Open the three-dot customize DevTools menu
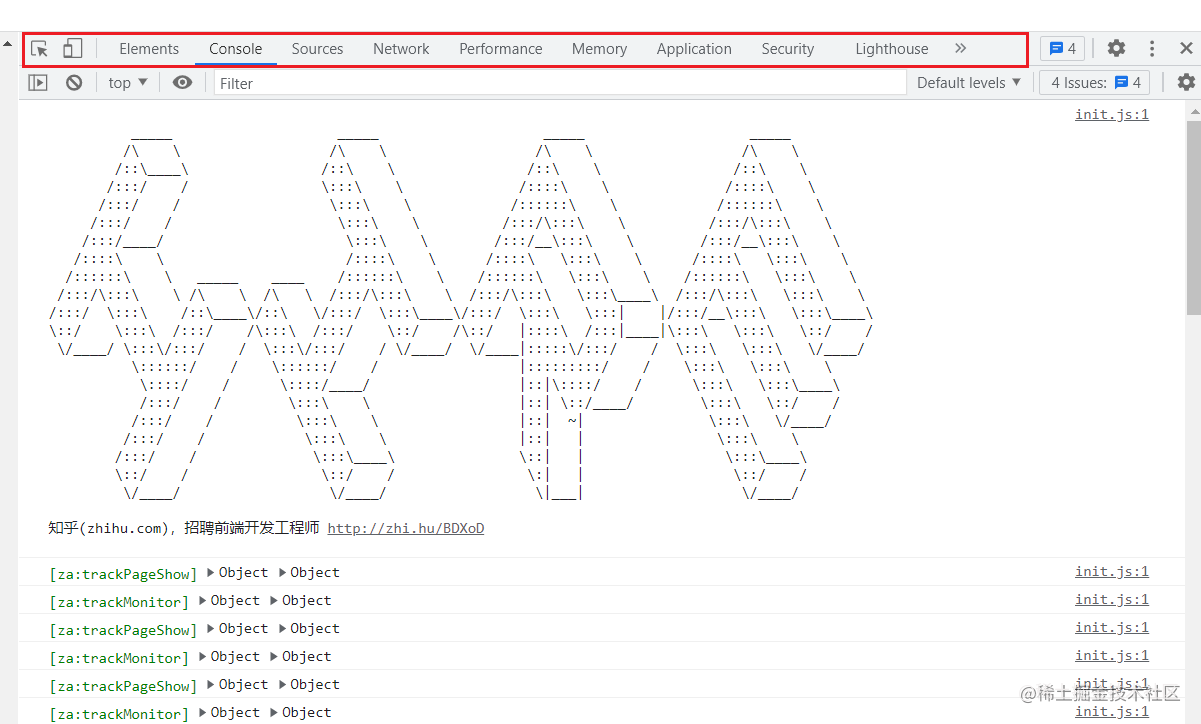This screenshot has height=724, width=1201. click(1152, 48)
